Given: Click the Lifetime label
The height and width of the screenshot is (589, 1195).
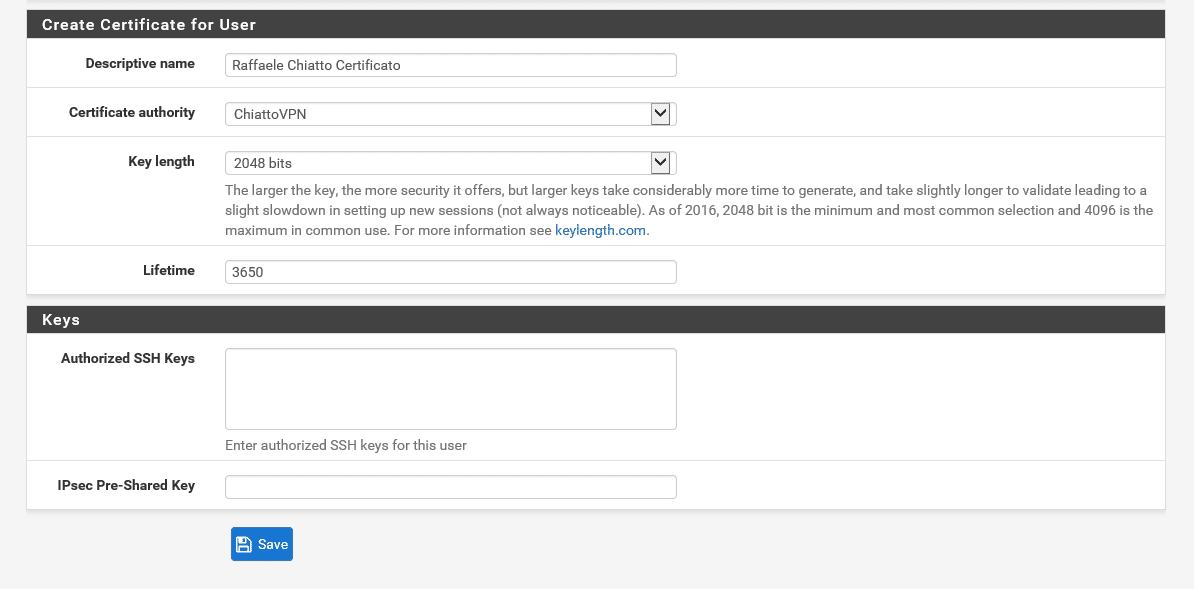Looking at the screenshot, I should point(169,270).
